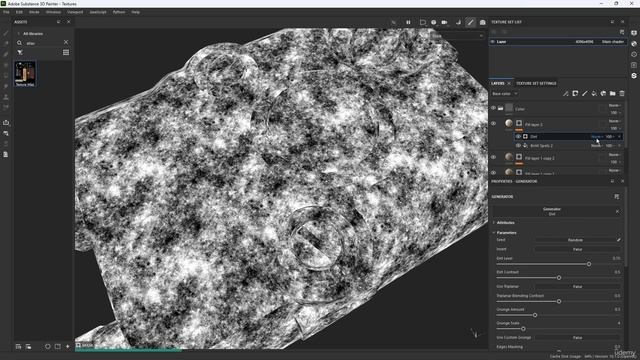The image size is (640, 360).
Task: Pause the viewport rendering
Action: 408,22
